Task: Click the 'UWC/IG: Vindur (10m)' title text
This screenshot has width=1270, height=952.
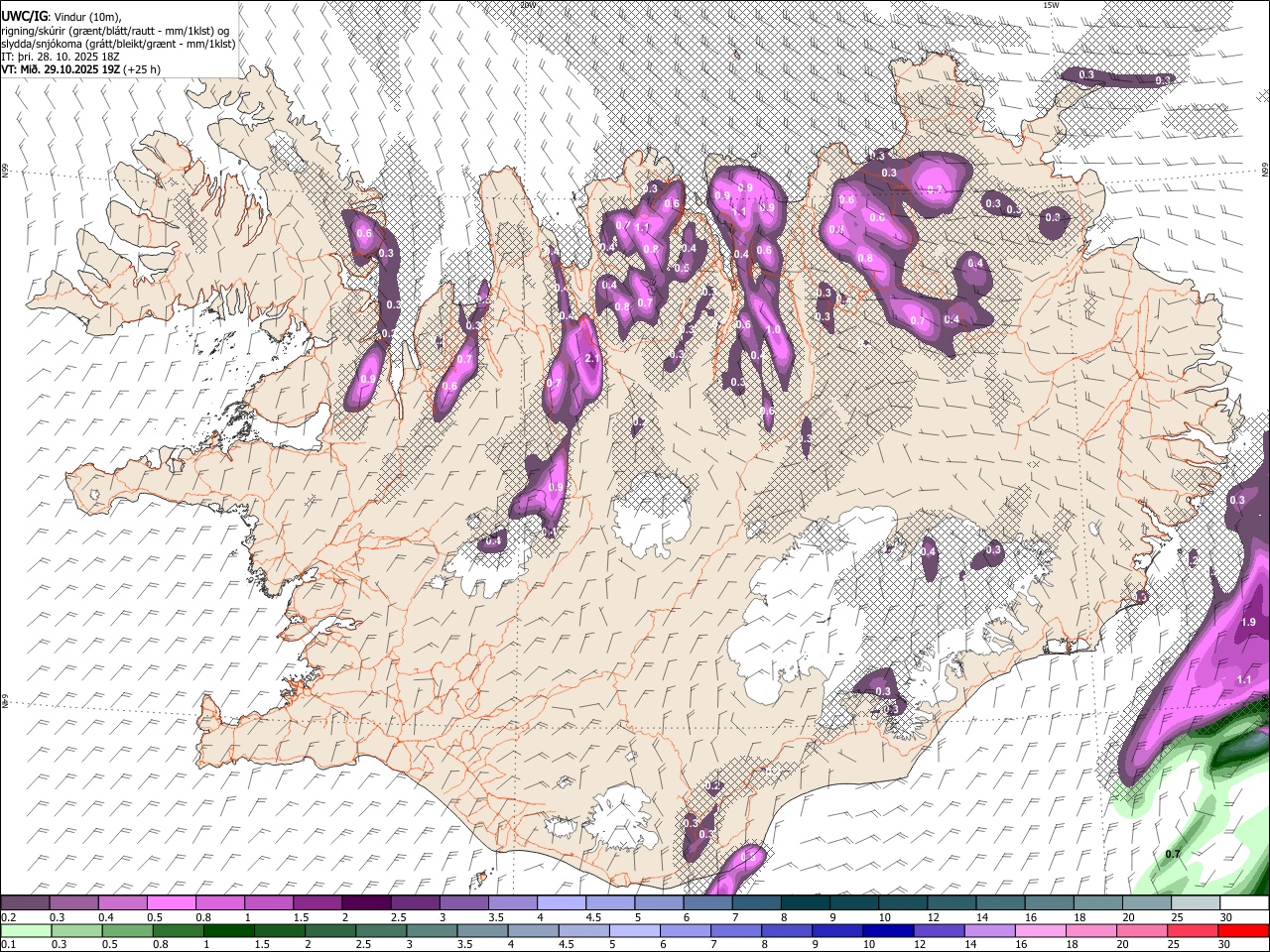Action: point(62,17)
